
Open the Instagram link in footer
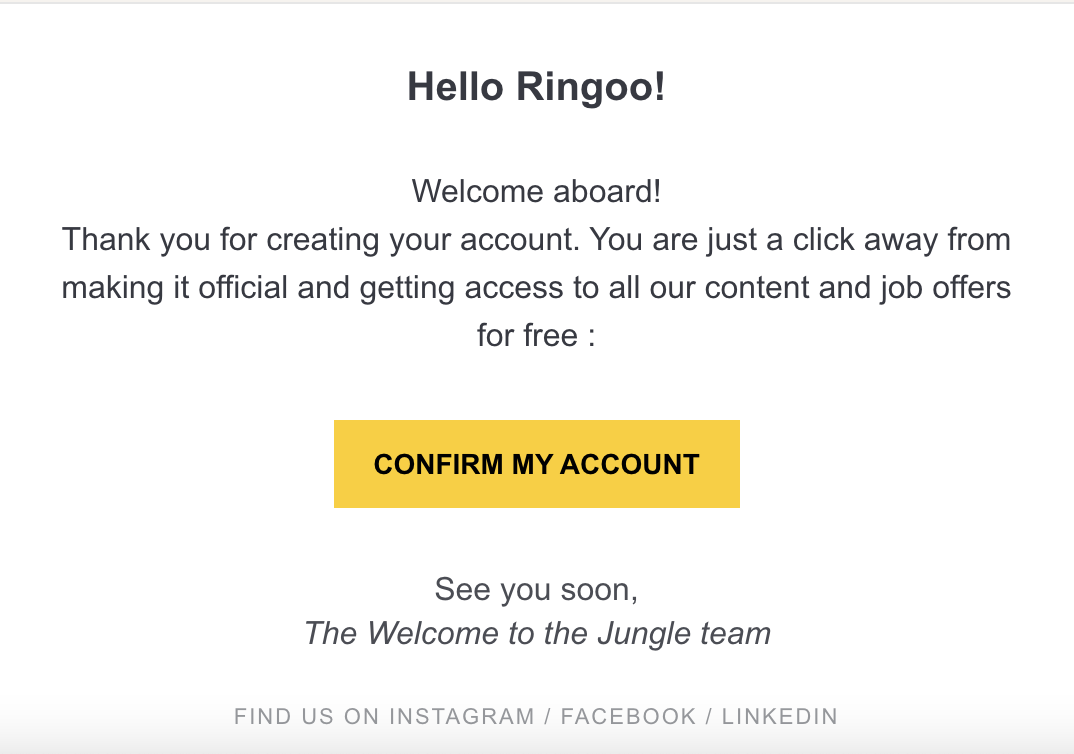[462, 716]
